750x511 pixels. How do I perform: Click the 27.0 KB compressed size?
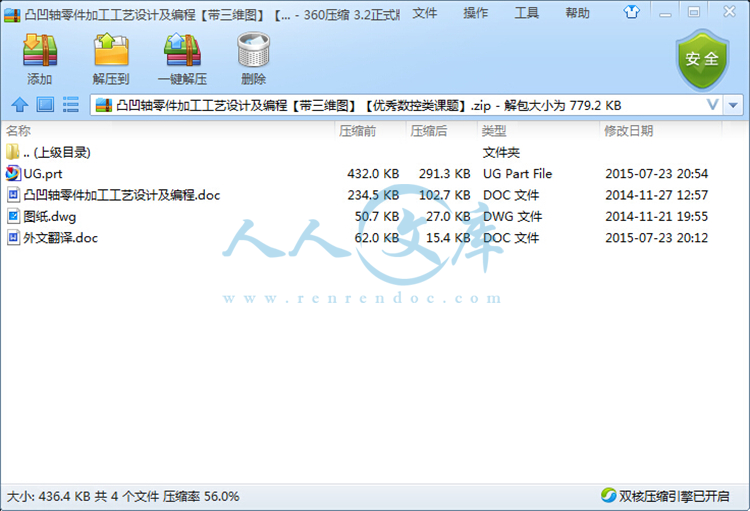coord(448,217)
